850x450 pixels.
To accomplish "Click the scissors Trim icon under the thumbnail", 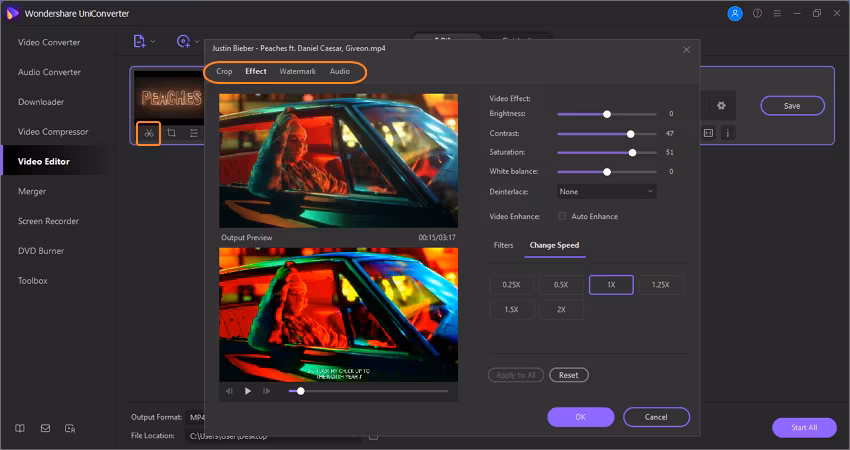I will tap(149, 133).
